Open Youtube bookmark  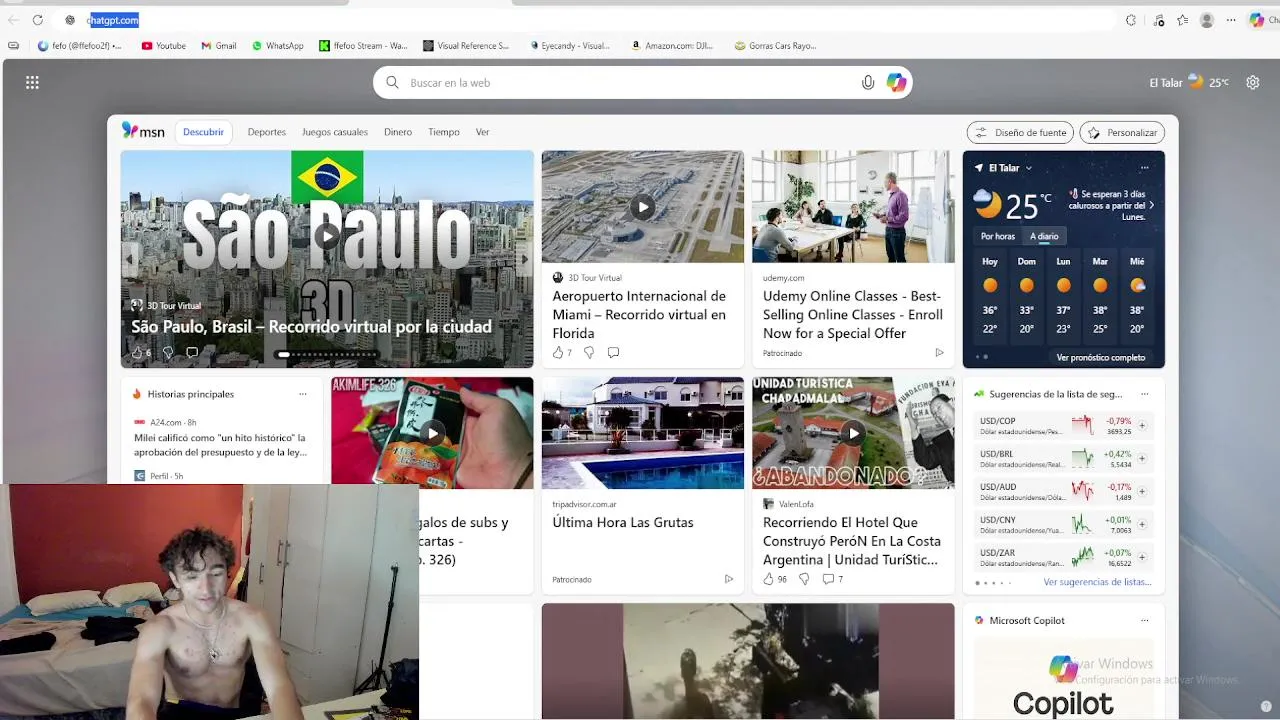pyautogui.click(x=163, y=46)
